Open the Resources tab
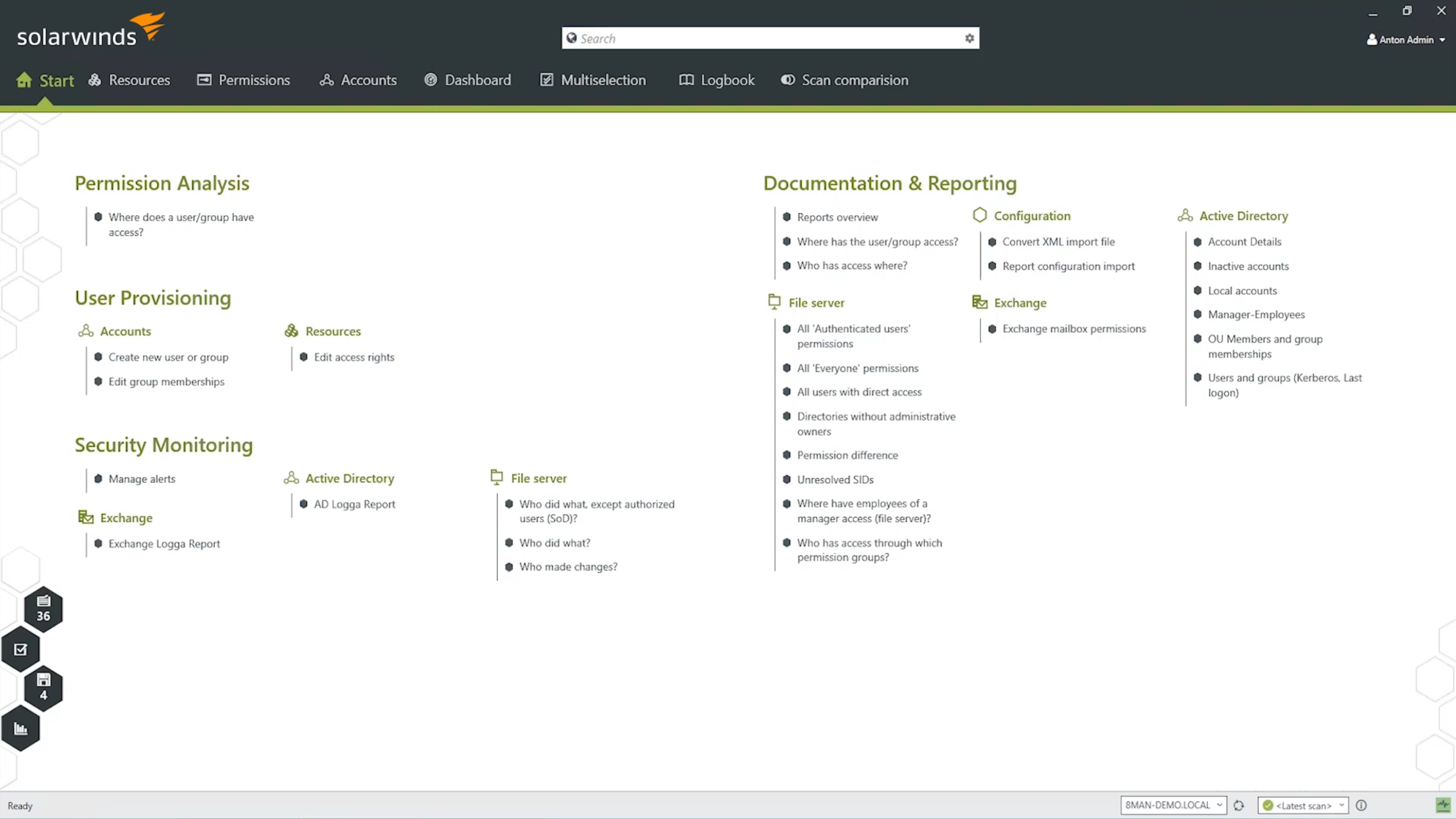1456x819 pixels. tap(129, 80)
